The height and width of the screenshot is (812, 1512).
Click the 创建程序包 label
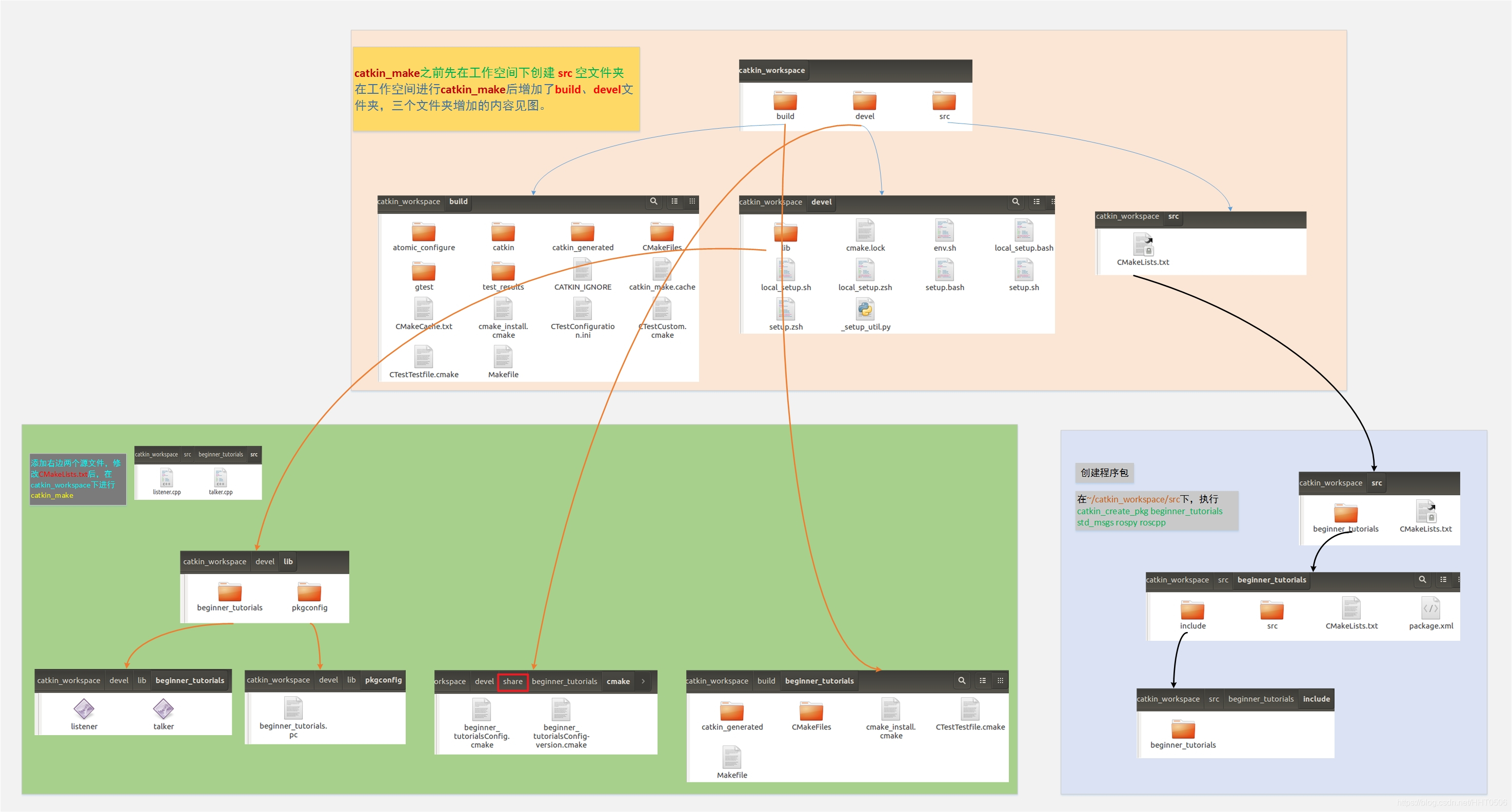pos(1104,473)
